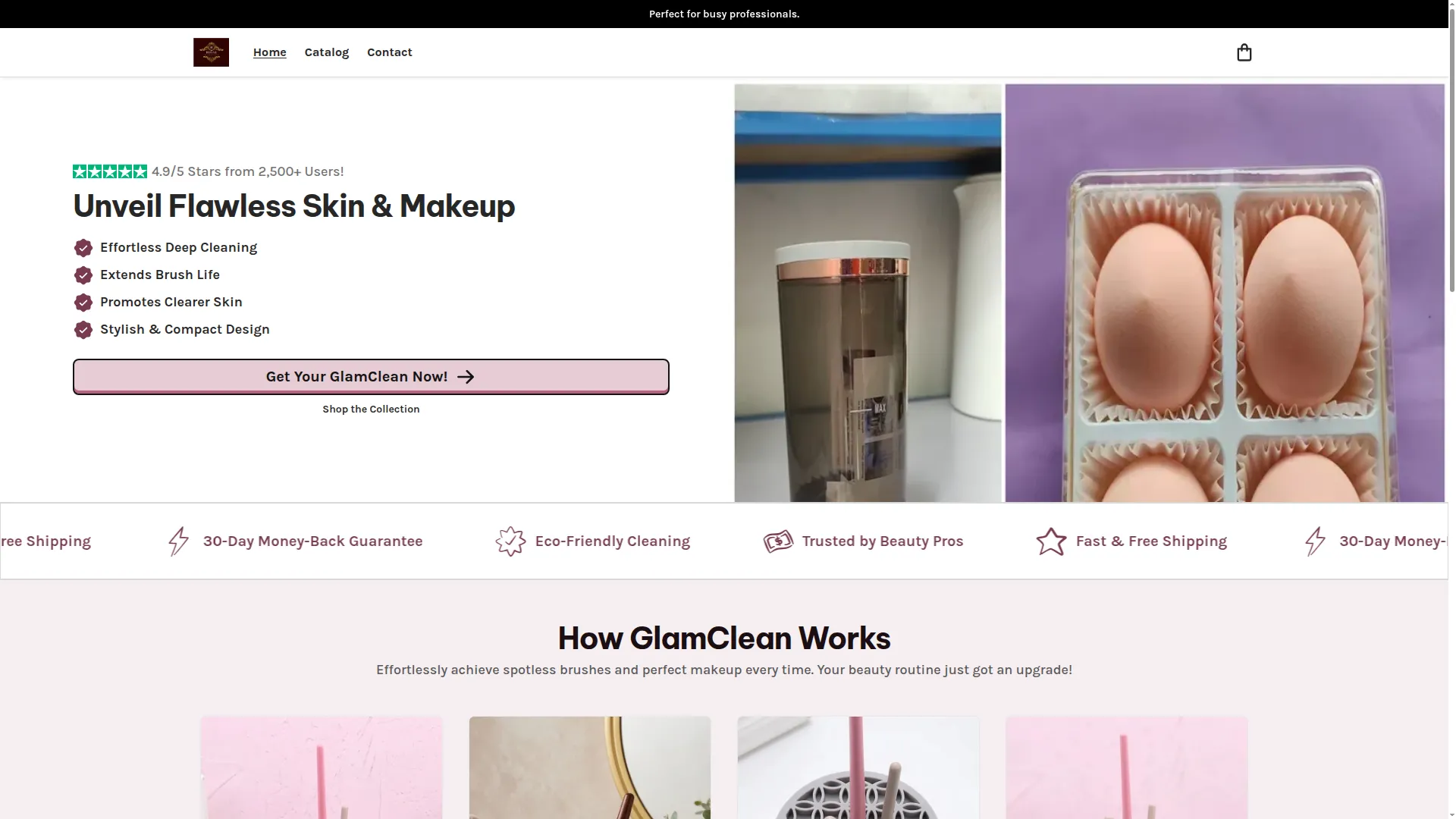Open the Catalog menu item
This screenshot has width=1456, height=819.
coord(327,52)
